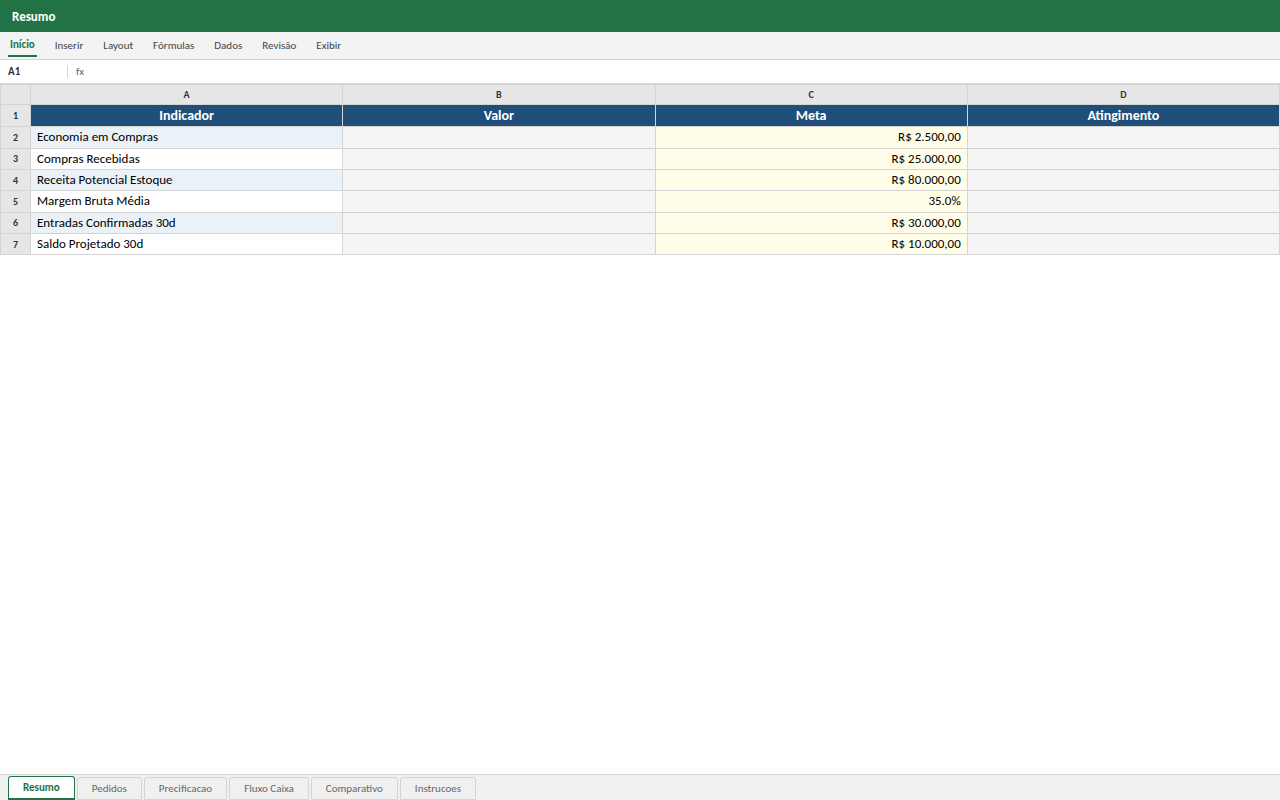Image resolution: width=1280 pixels, height=800 pixels.
Task: Select Valor cell for Entradas Confirmadas 30d
Action: (x=499, y=223)
